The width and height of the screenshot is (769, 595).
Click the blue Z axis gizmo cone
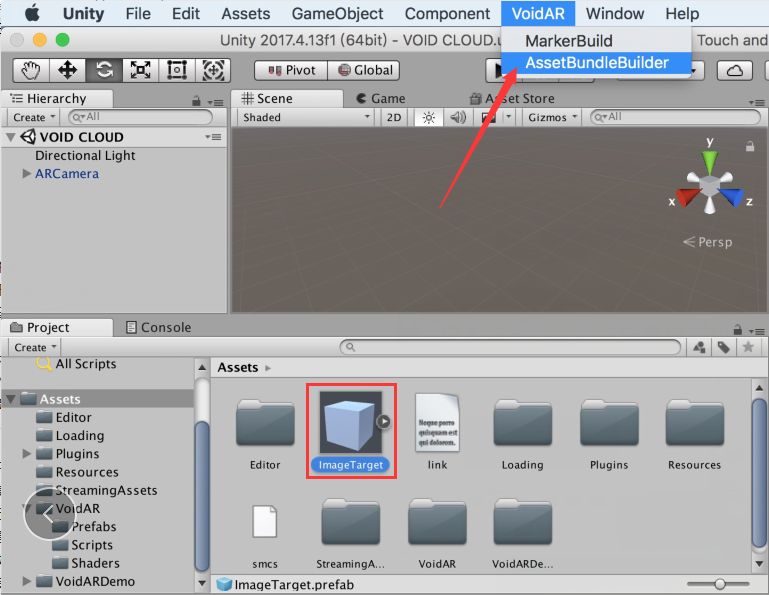(731, 196)
